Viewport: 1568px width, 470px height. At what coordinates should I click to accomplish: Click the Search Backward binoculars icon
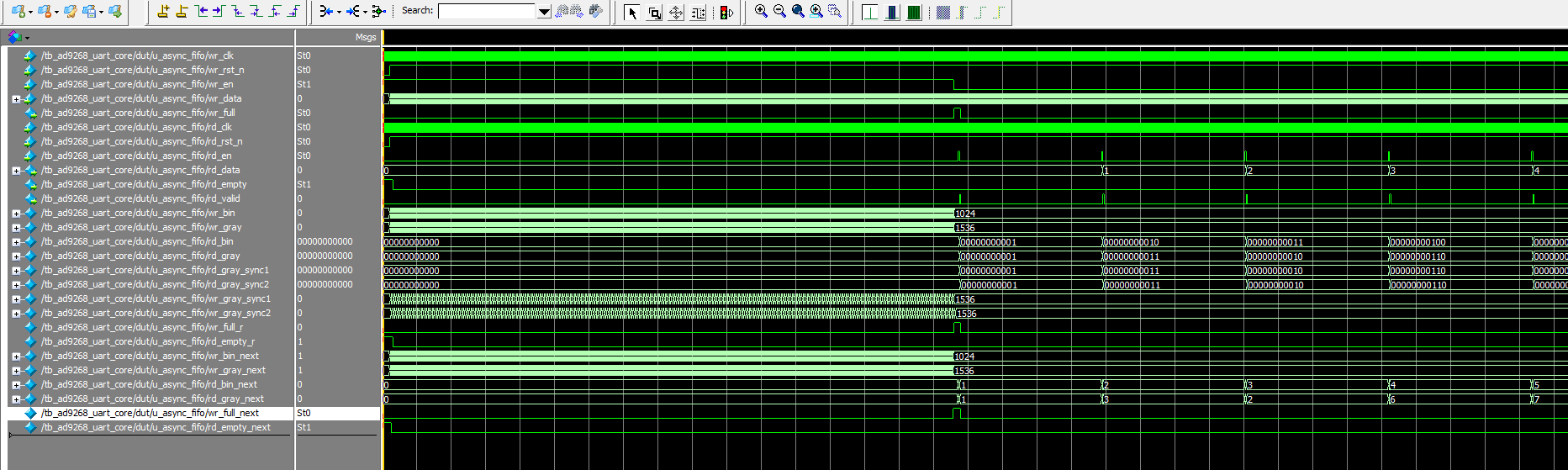[563, 11]
